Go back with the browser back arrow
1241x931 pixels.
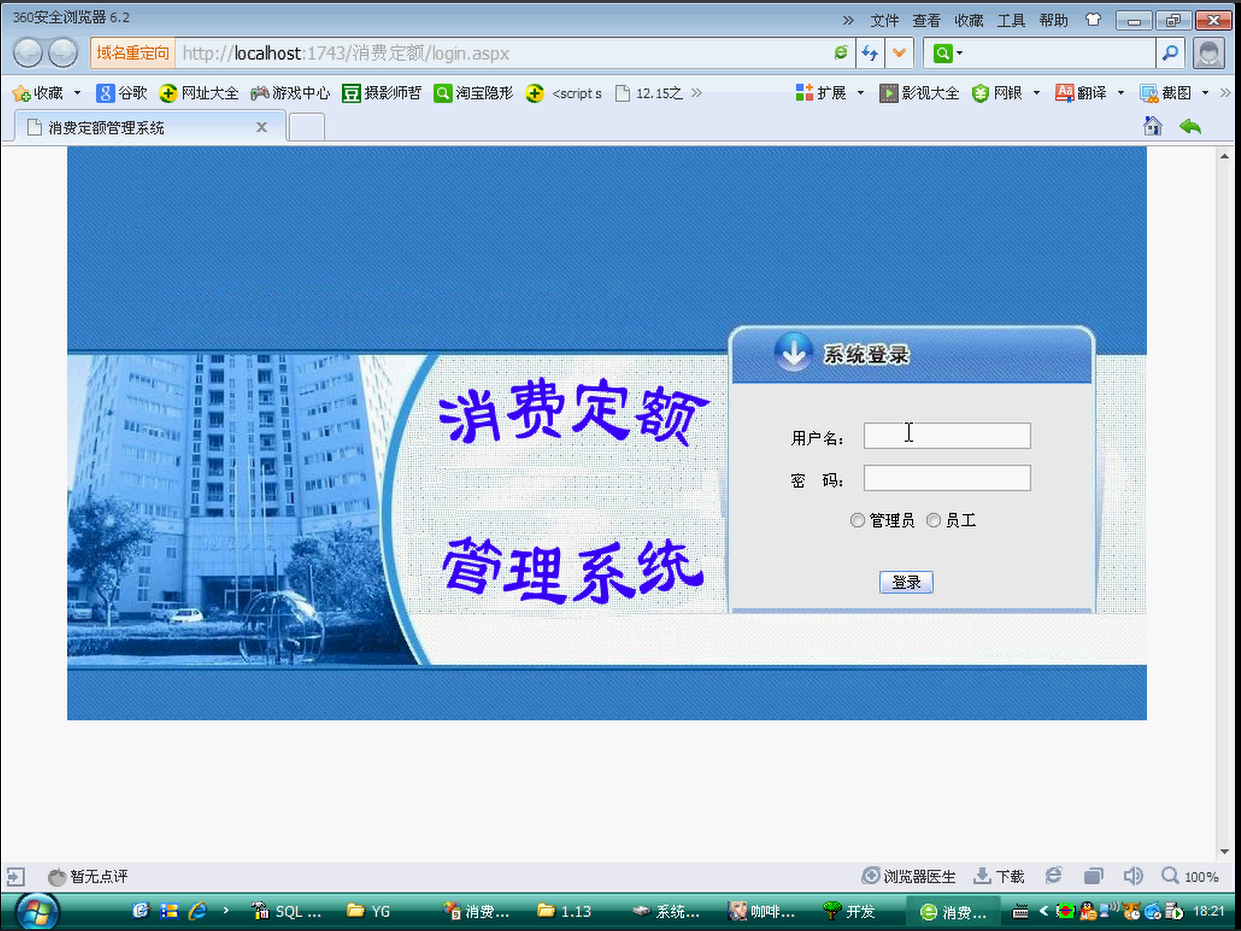click(x=28, y=53)
